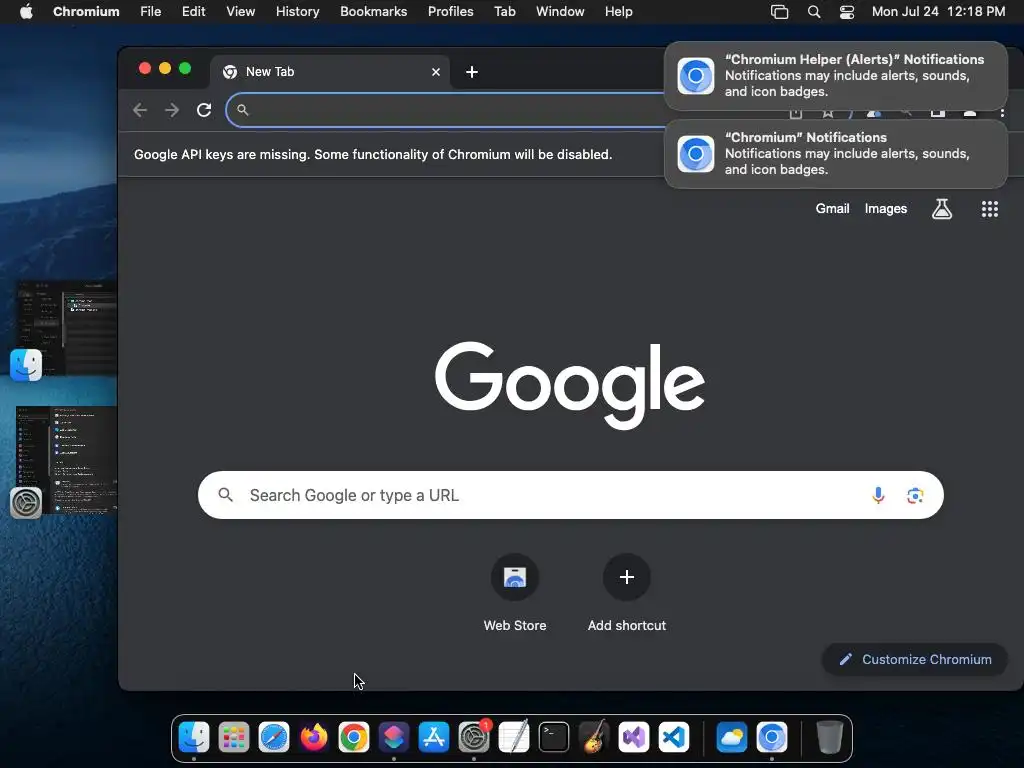
Task: Open System Settings from the Dock
Action: [473, 738]
